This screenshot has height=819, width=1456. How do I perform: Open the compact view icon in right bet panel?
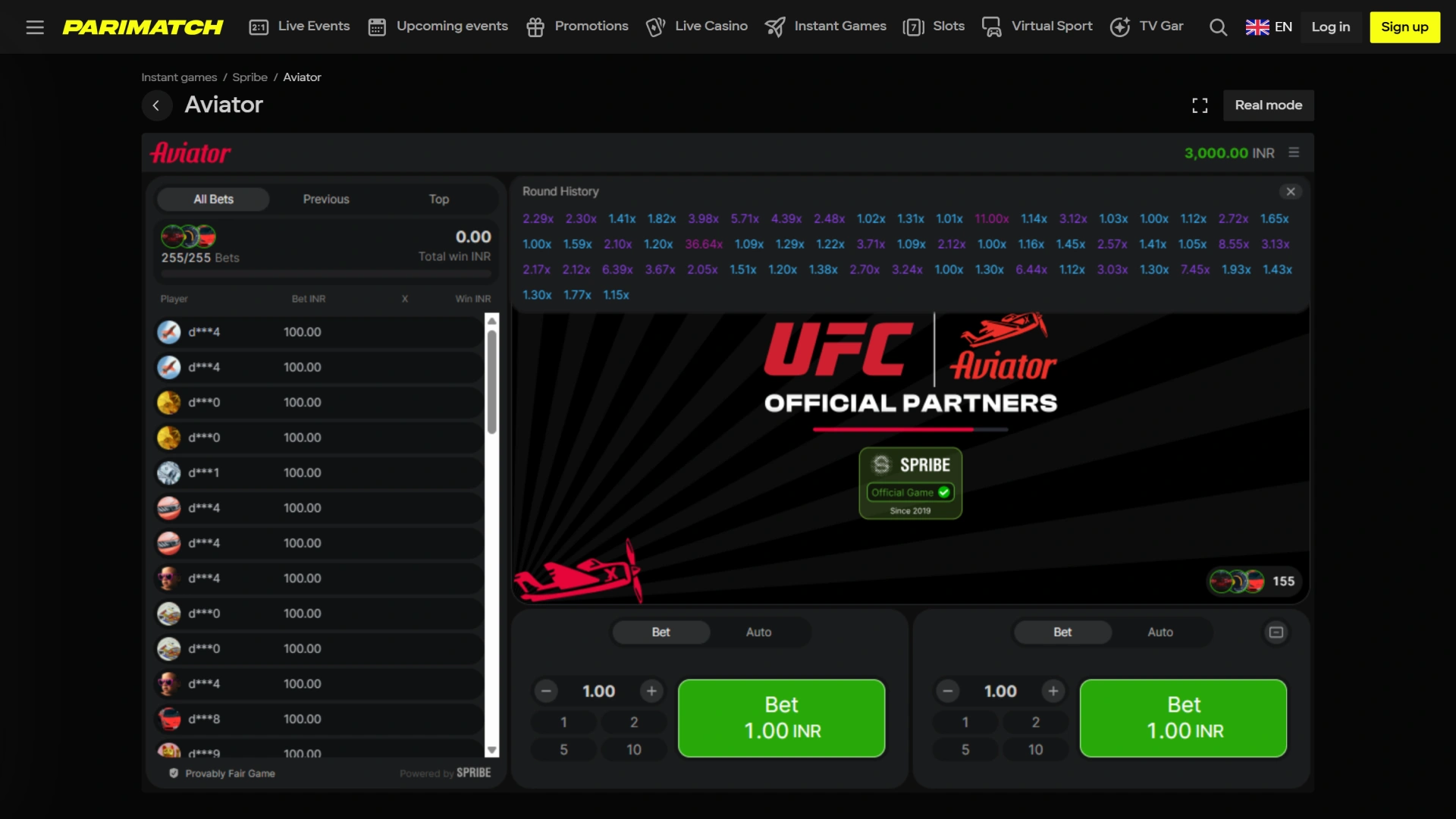(1276, 632)
